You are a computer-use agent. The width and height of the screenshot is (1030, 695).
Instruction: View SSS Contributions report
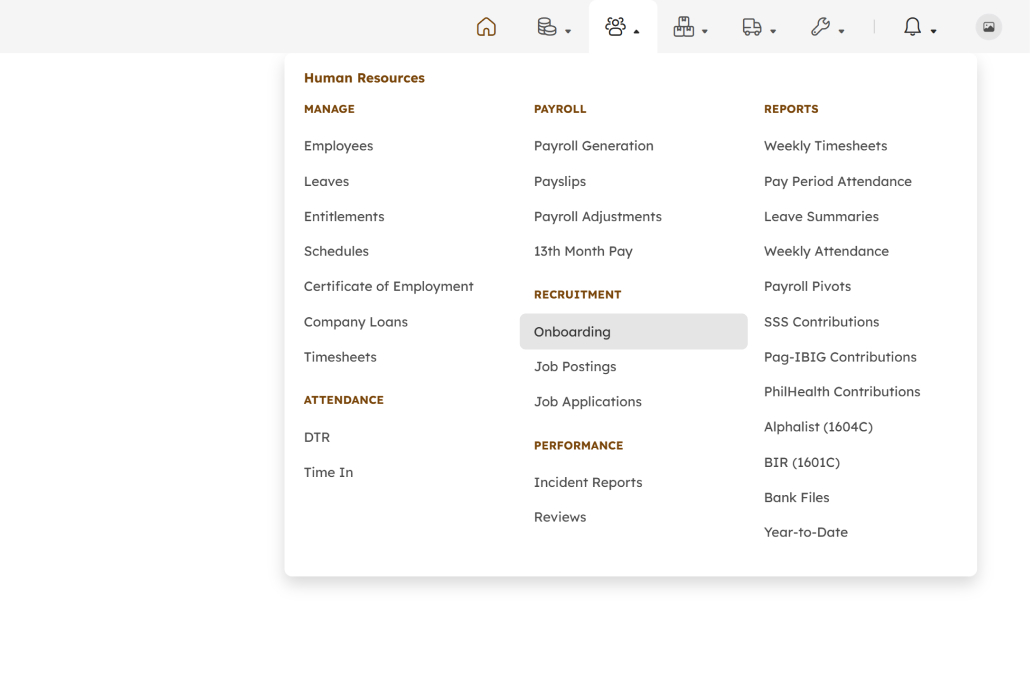(821, 322)
